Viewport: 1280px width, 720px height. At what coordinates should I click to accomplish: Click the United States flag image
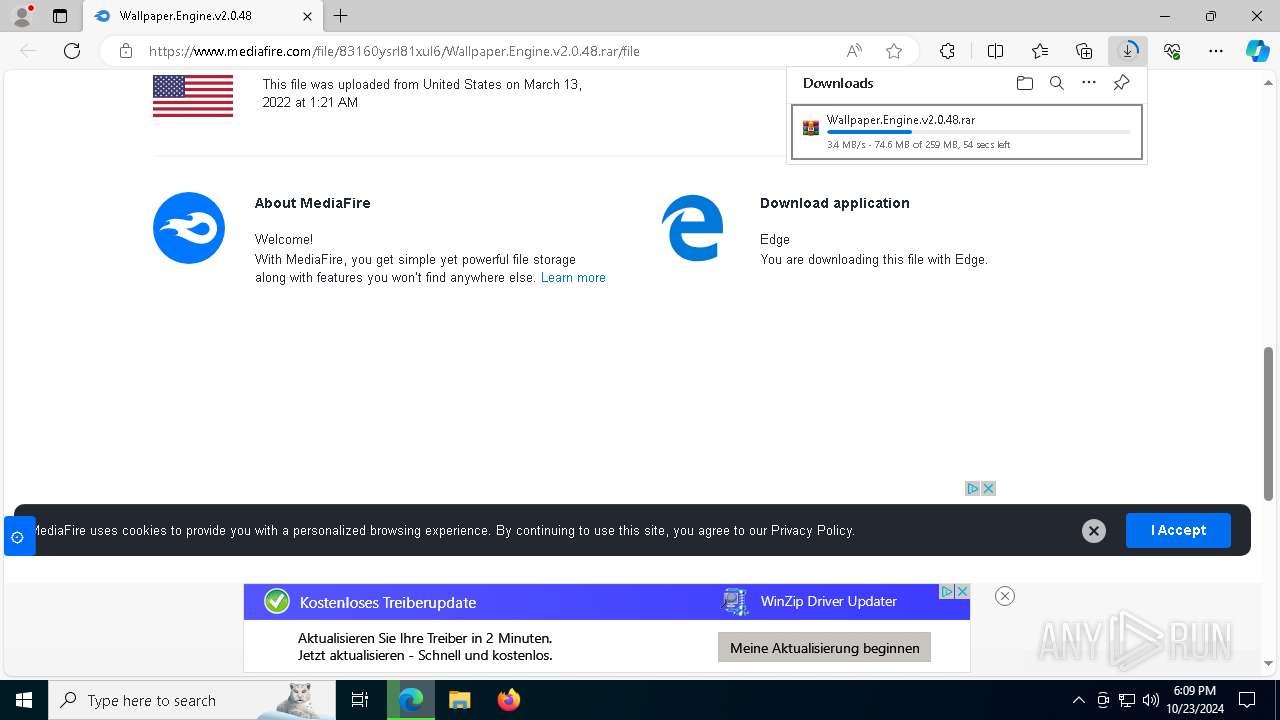(193, 94)
